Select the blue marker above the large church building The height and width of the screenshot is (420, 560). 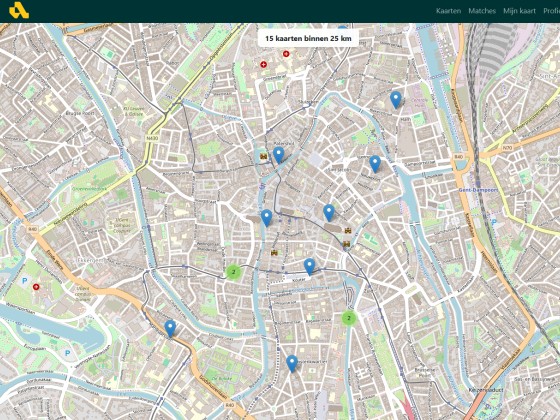coord(329,213)
